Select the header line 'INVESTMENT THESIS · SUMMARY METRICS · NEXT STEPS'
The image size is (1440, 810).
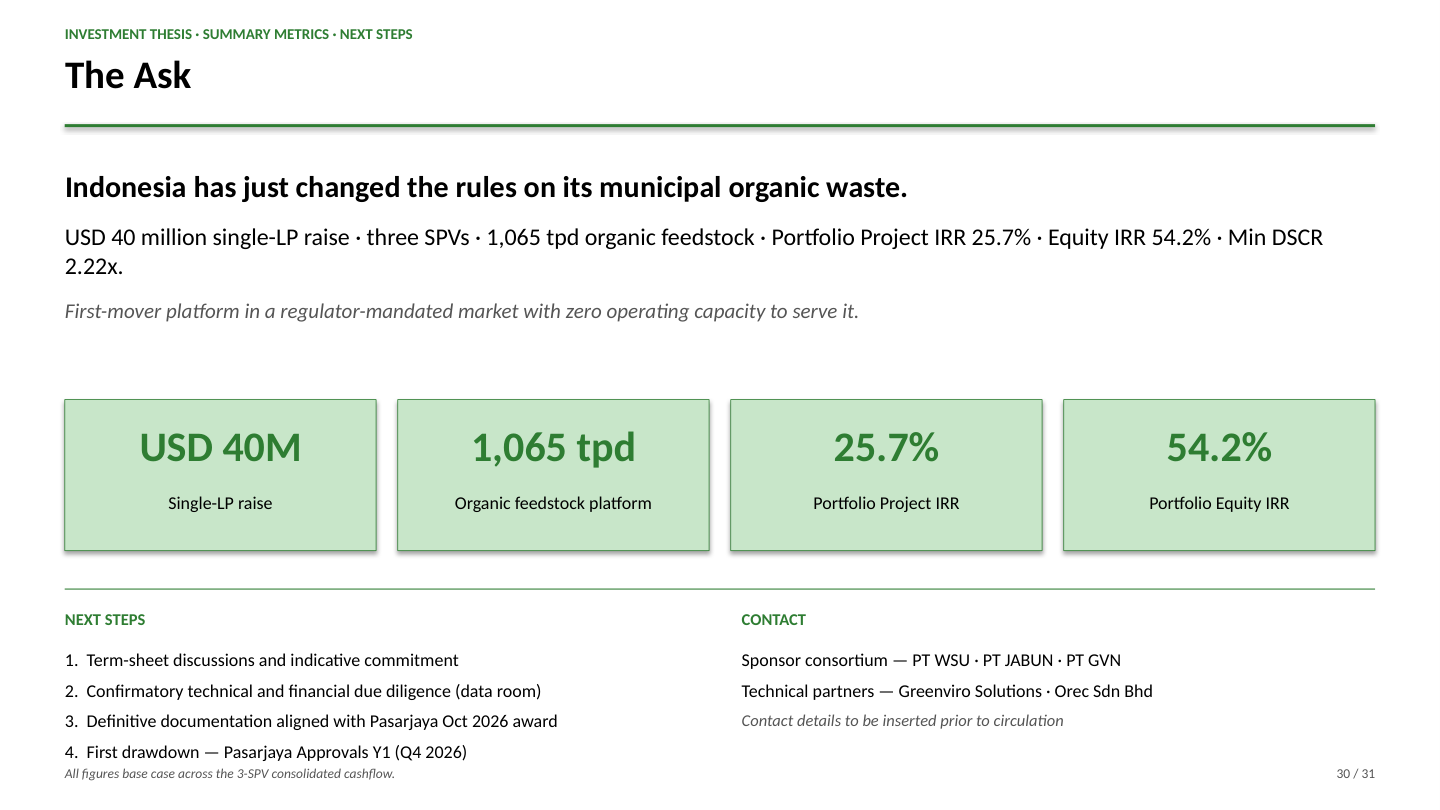click(x=239, y=34)
